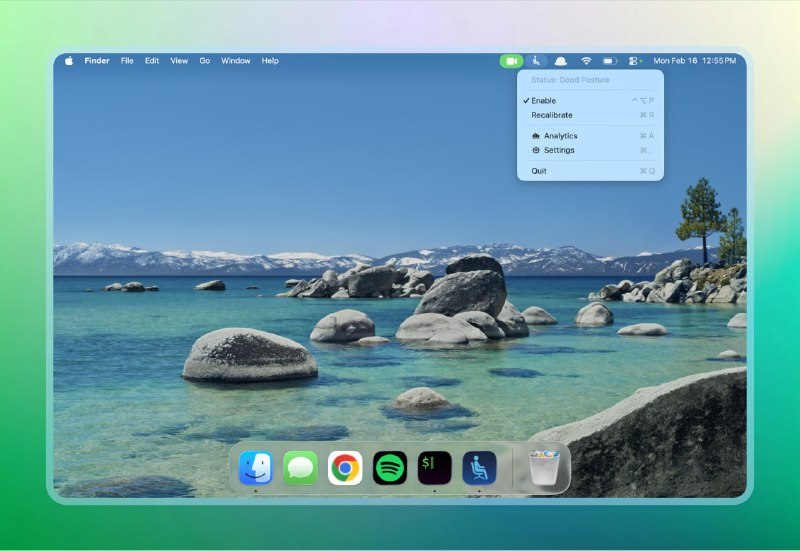
Task: Click the date and time clock
Action: (694, 61)
